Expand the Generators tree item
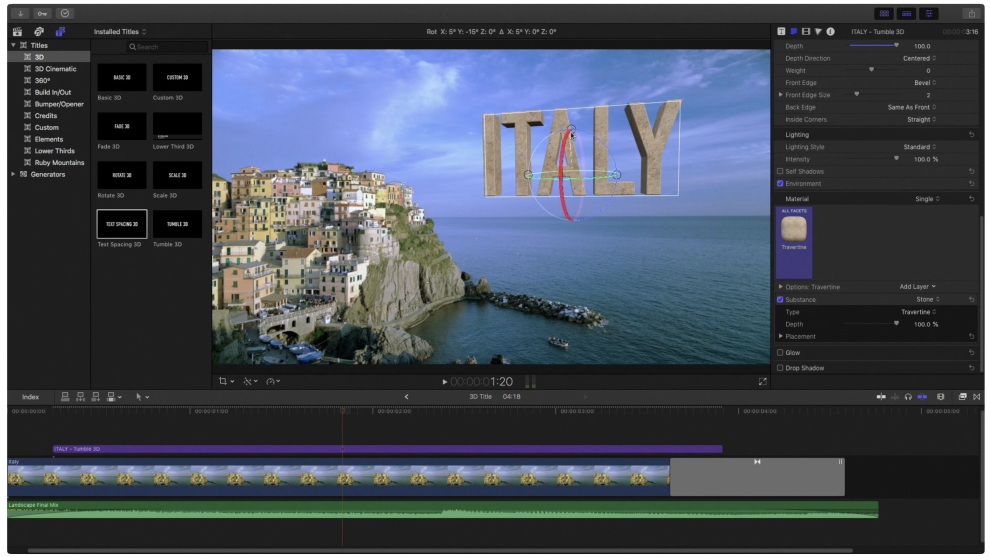The image size is (990, 557). [x=13, y=174]
